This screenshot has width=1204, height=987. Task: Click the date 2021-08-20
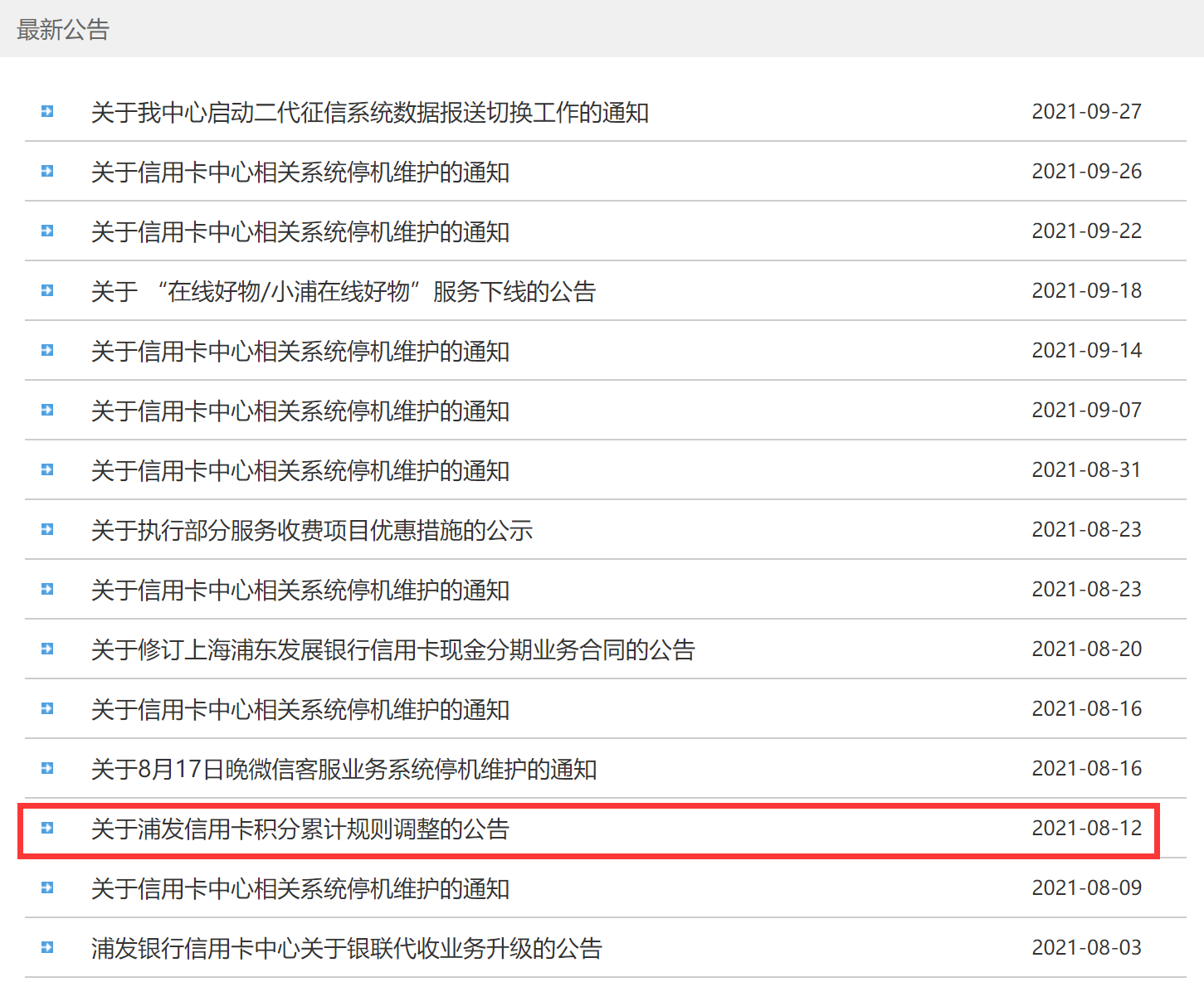[1087, 649]
